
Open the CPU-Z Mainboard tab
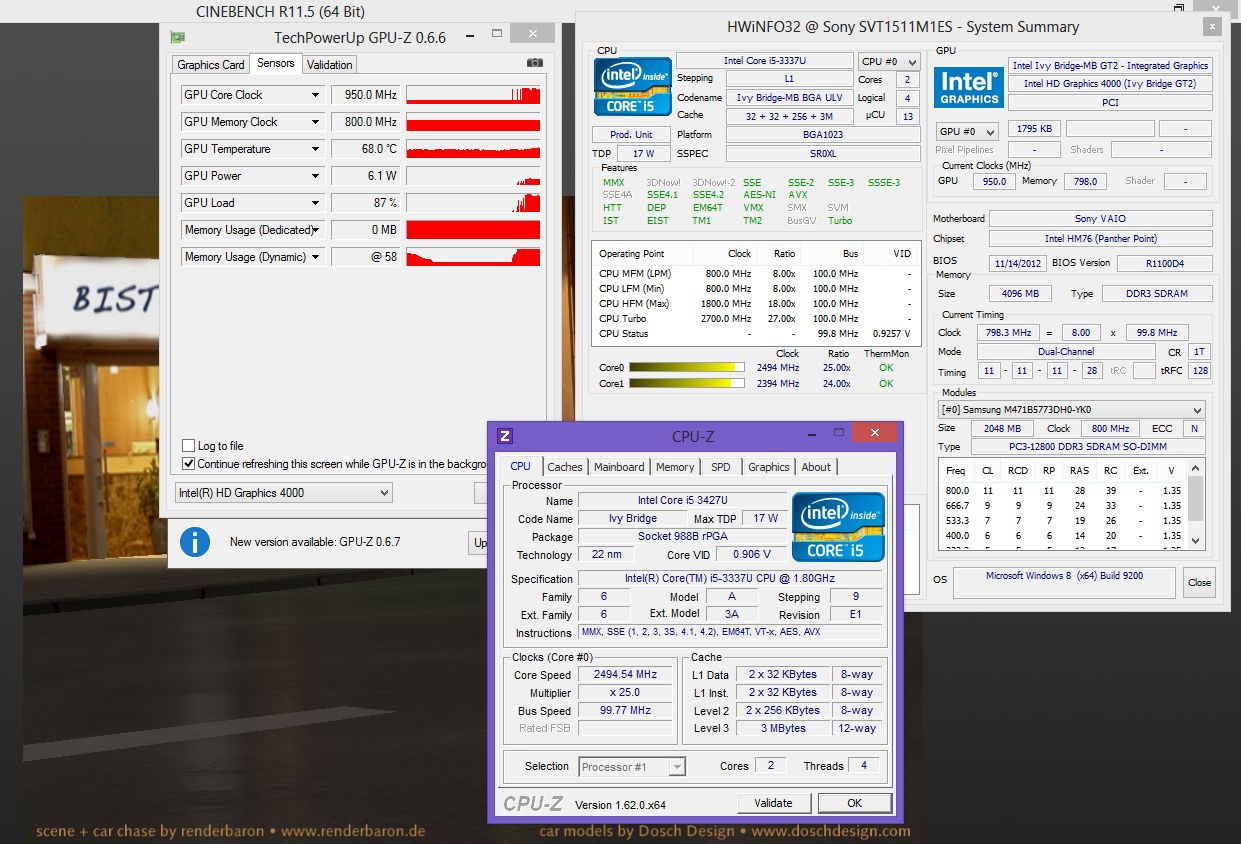point(619,467)
